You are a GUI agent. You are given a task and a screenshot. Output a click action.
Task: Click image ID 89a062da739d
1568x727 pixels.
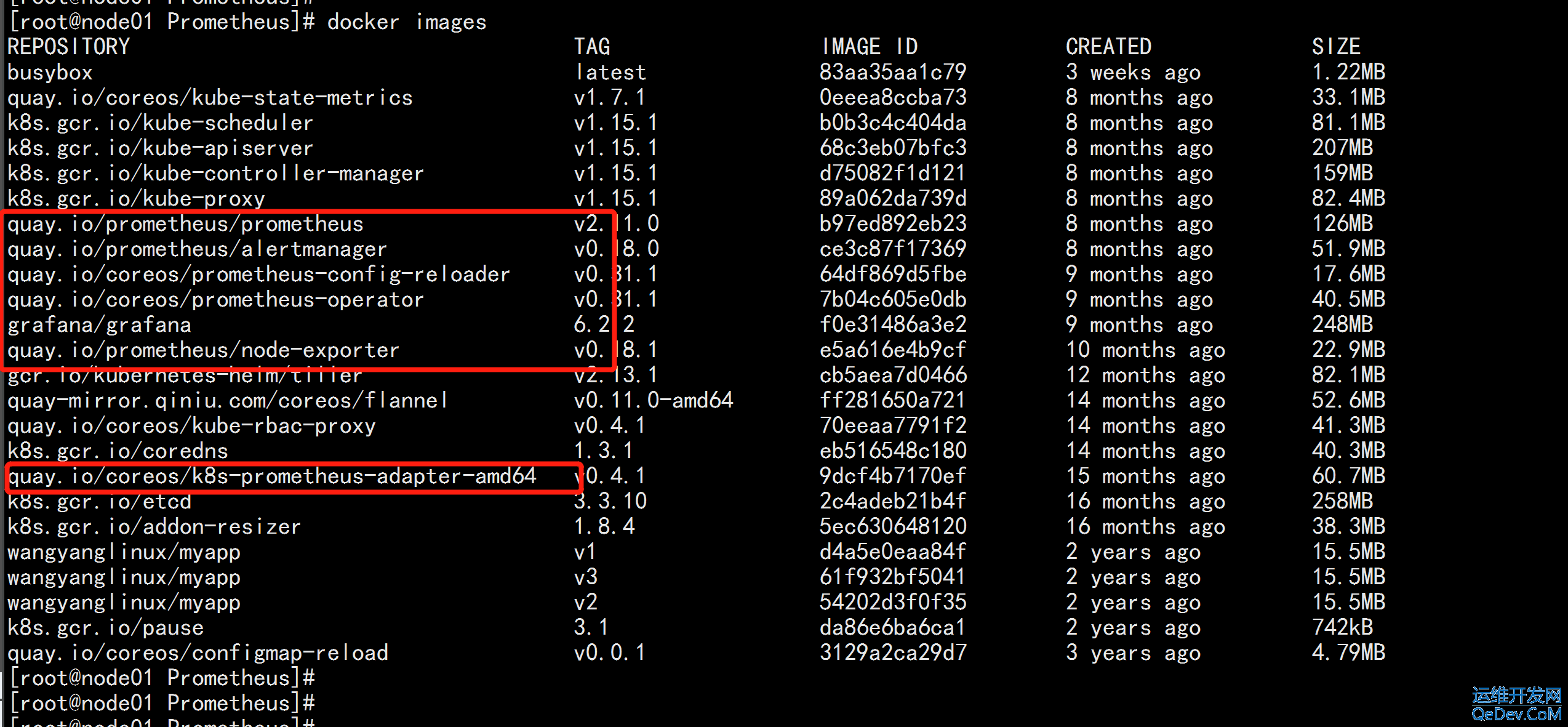pos(893,198)
